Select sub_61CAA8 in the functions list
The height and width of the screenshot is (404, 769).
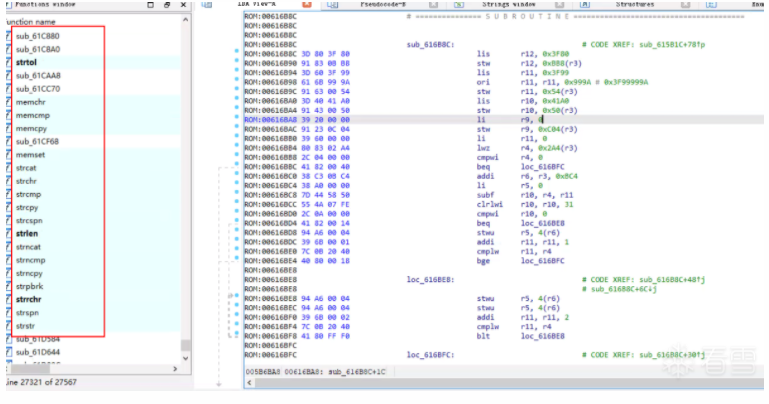pos(38,76)
